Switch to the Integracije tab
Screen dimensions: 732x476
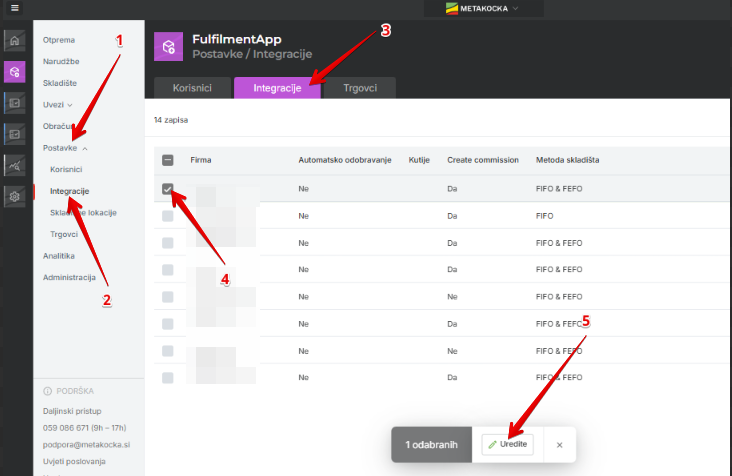277,88
